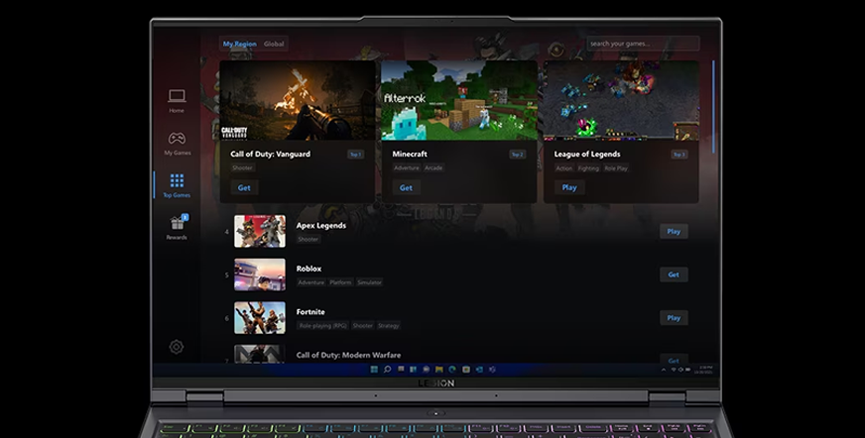Click Role-playing (RPG) tag under Fortnite

click(323, 325)
